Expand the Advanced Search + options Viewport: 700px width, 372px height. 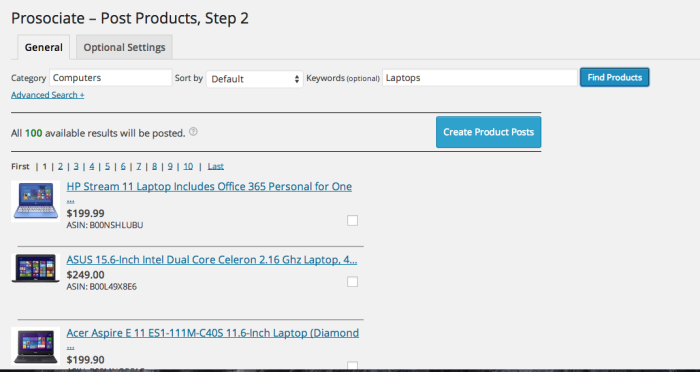[48, 95]
